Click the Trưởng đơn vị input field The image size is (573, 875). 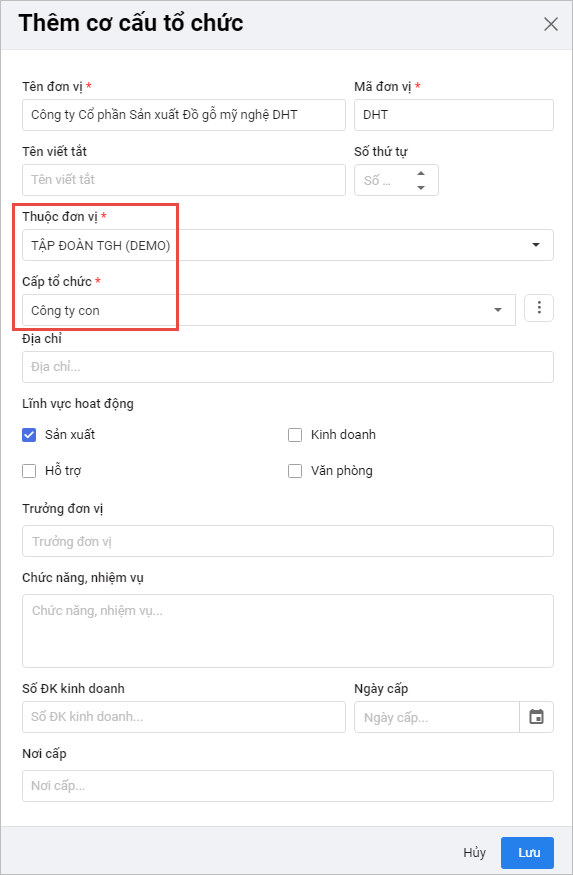pyautogui.click(x=288, y=541)
